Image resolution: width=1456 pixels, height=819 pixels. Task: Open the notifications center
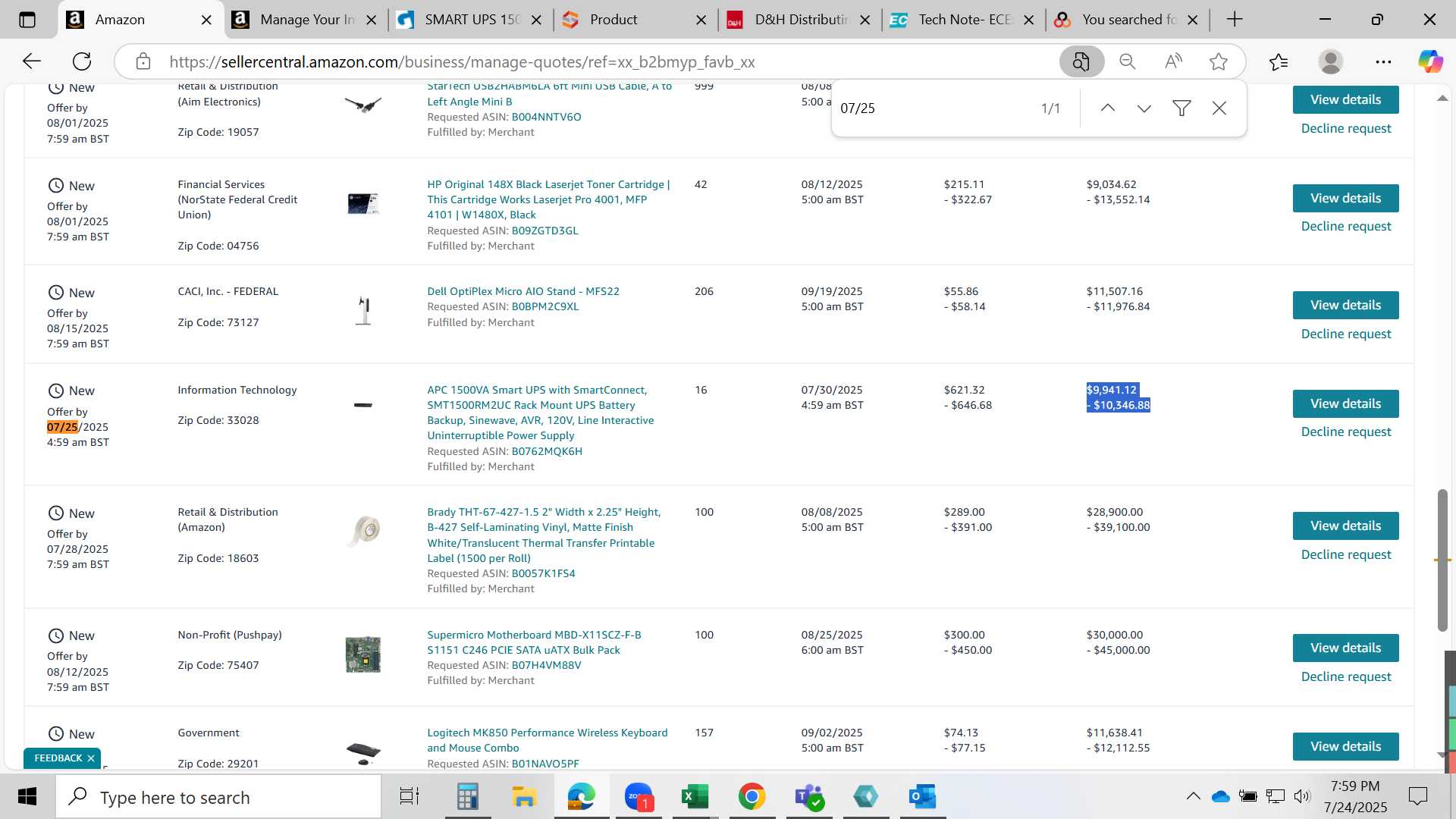click(x=1417, y=796)
